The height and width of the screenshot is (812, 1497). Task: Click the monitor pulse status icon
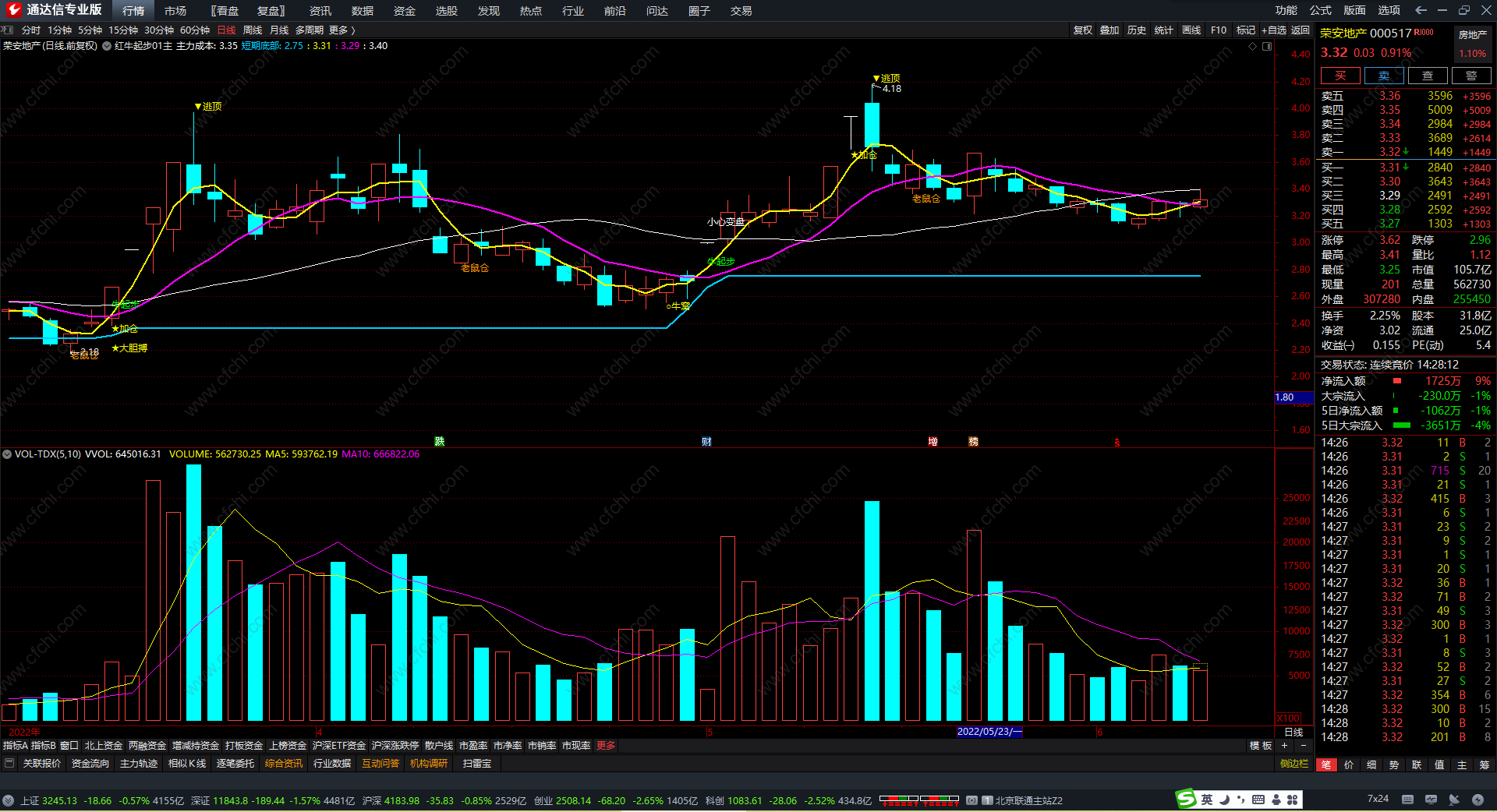[x=1431, y=800]
